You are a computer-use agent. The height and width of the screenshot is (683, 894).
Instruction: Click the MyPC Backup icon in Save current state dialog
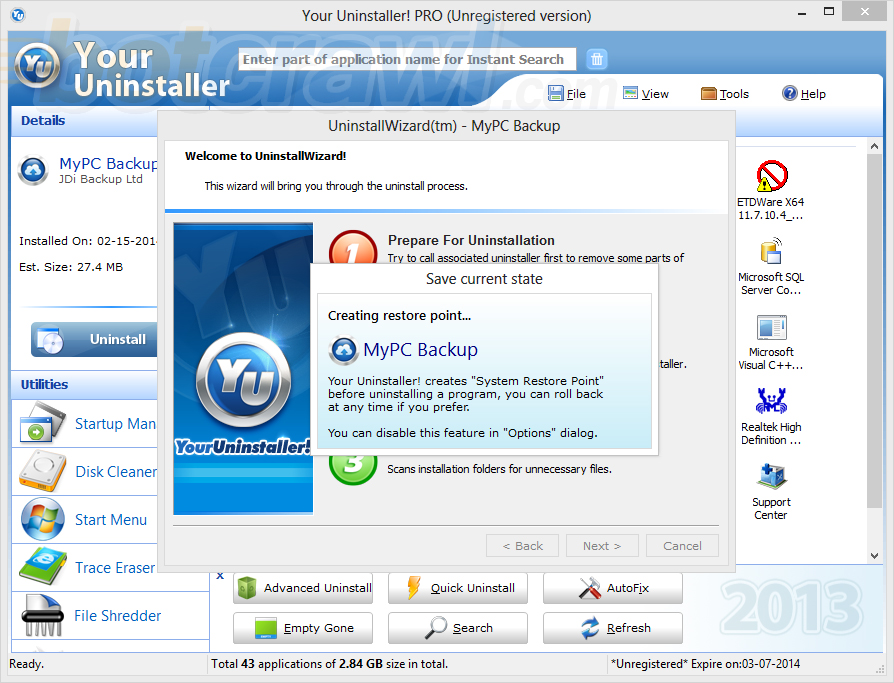point(343,350)
